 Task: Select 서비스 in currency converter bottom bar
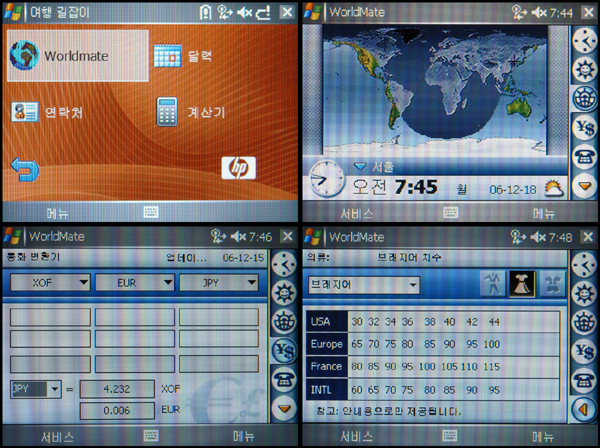pos(57,437)
